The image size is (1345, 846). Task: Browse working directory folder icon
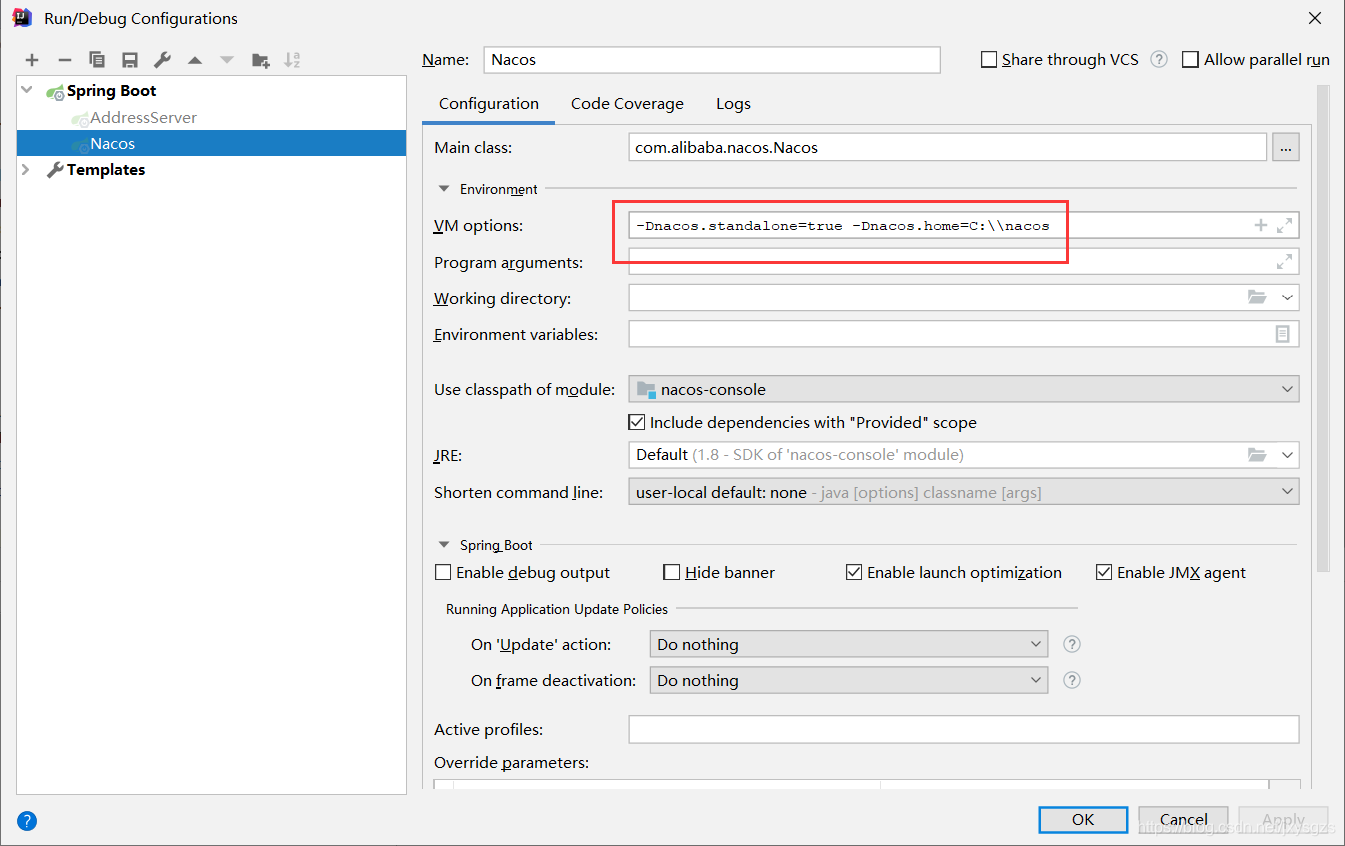1257,298
